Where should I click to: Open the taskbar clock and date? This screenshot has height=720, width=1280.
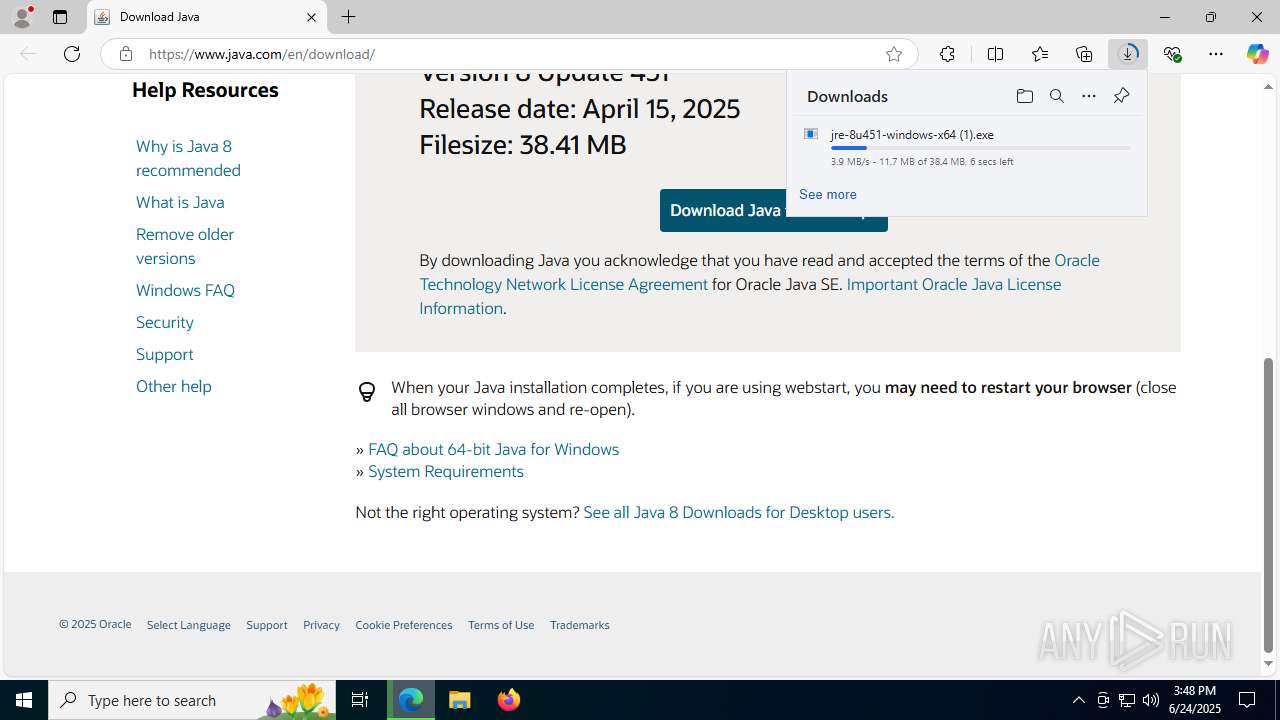1195,700
